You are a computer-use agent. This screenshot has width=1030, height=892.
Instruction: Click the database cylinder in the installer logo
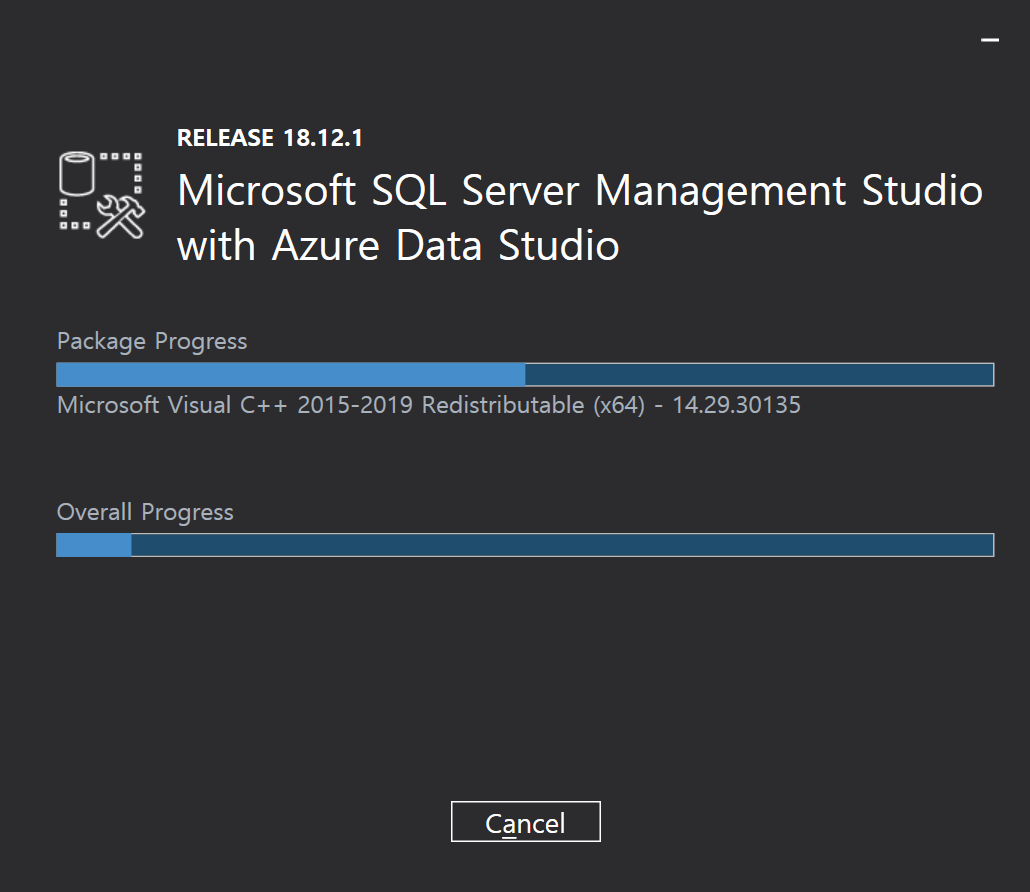tap(77, 173)
